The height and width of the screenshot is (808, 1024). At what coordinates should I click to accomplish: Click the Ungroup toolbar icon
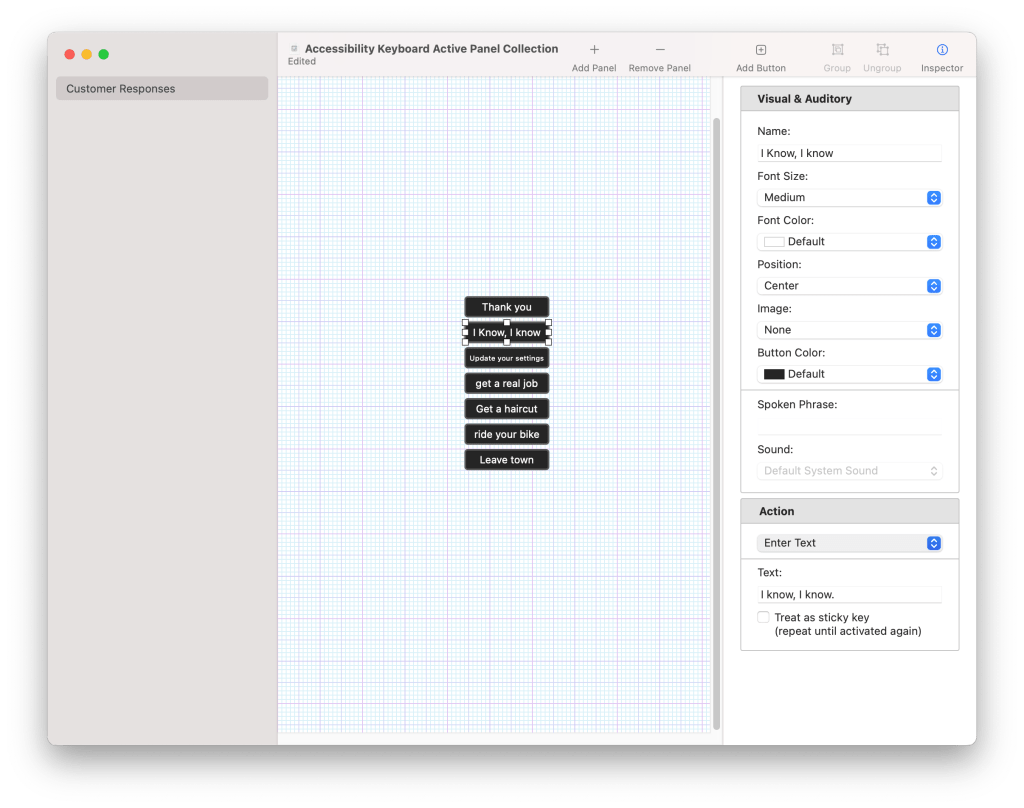(882, 50)
